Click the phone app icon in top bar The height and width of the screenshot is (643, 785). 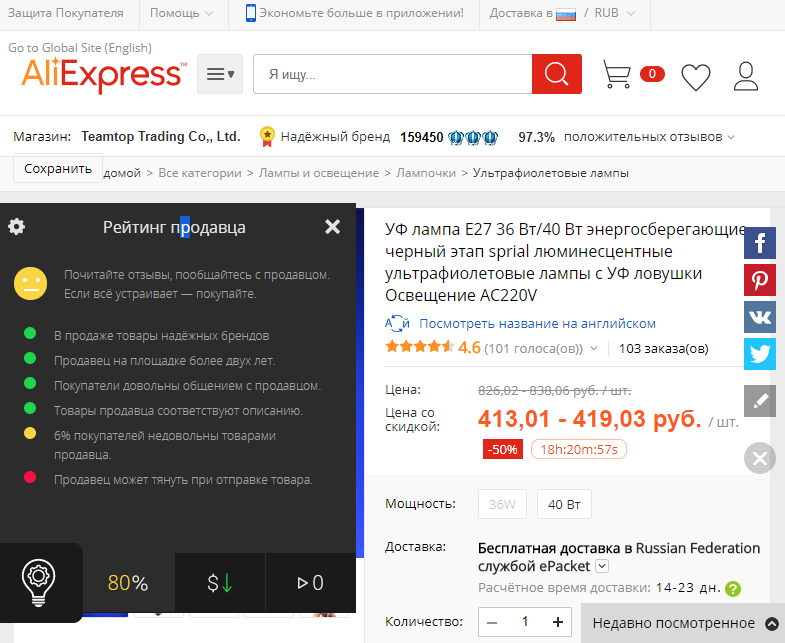tap(250, 13)
